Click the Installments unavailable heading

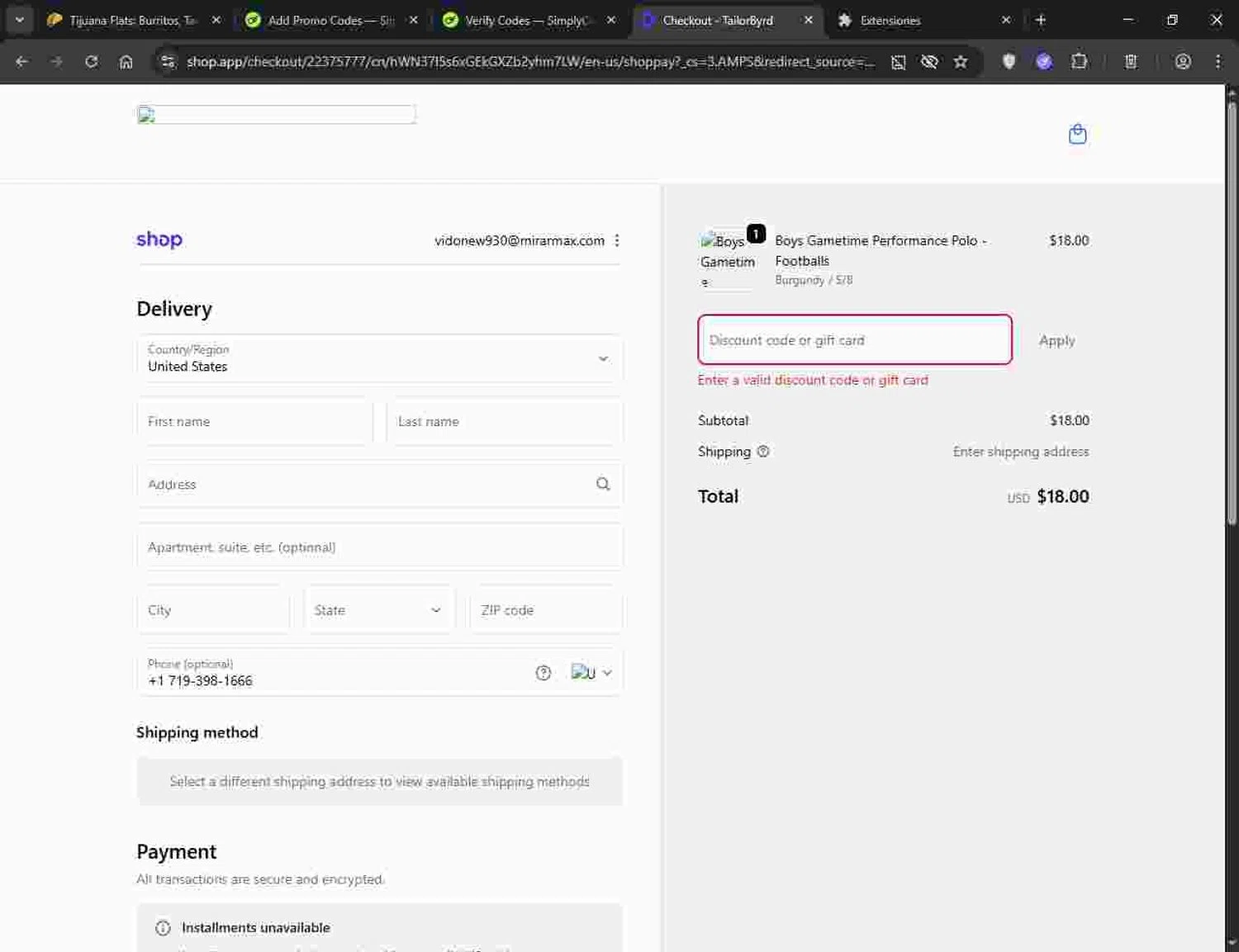tap(256, 928)
